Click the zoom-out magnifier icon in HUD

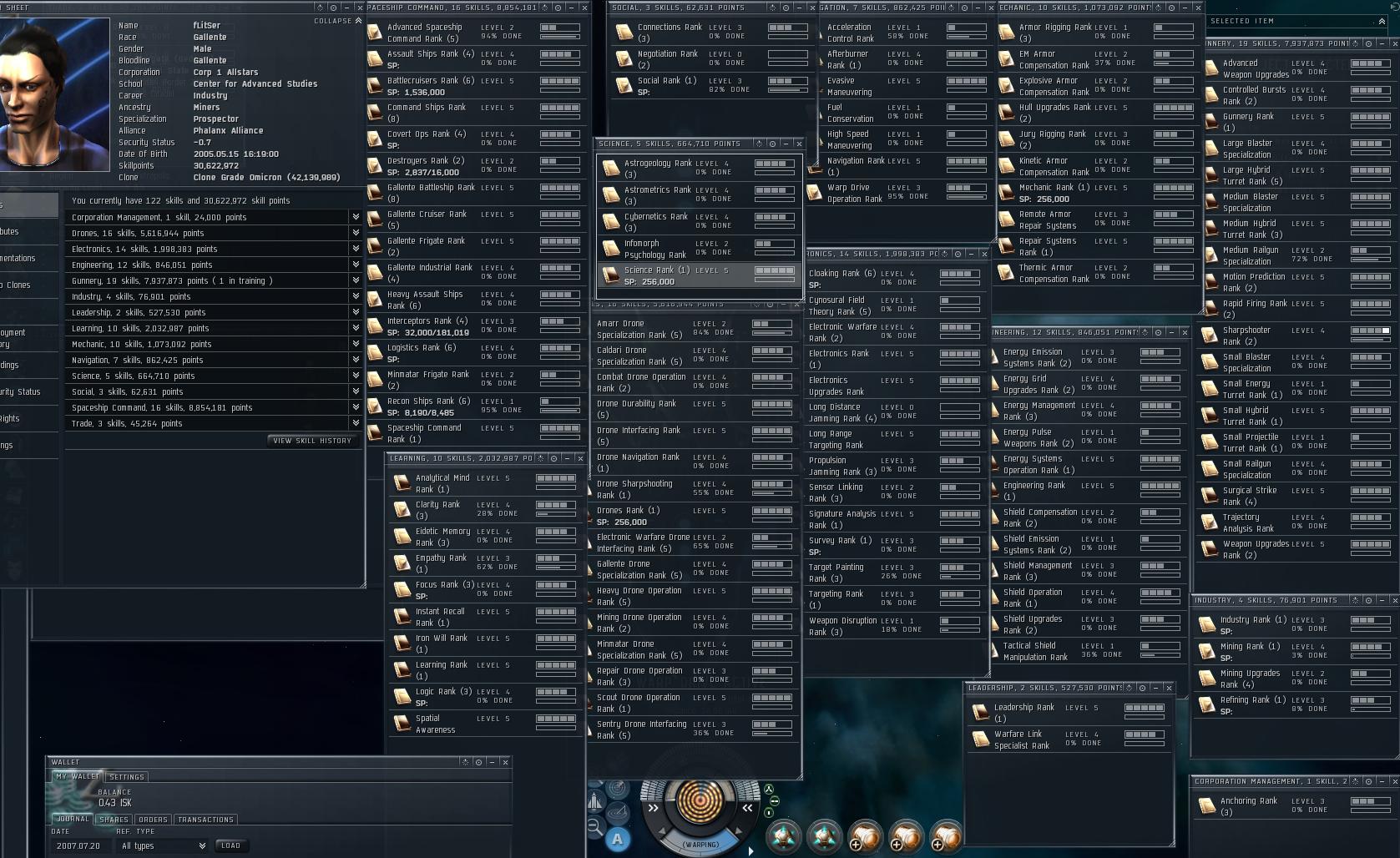[595, 827]
